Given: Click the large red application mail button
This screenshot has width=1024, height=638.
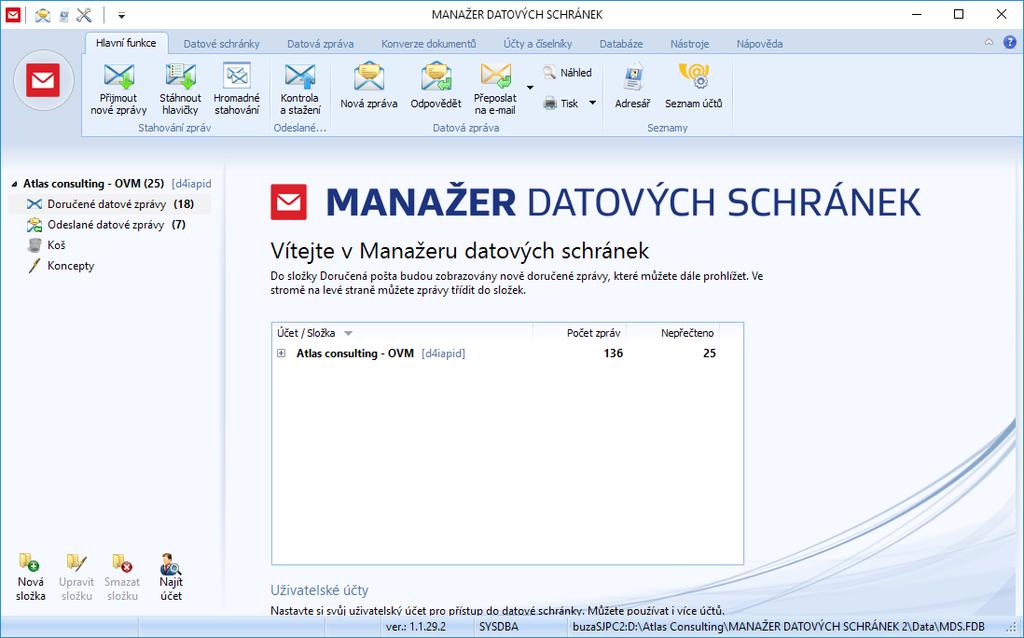Looking at the screenshot, I should pos(43,80).
